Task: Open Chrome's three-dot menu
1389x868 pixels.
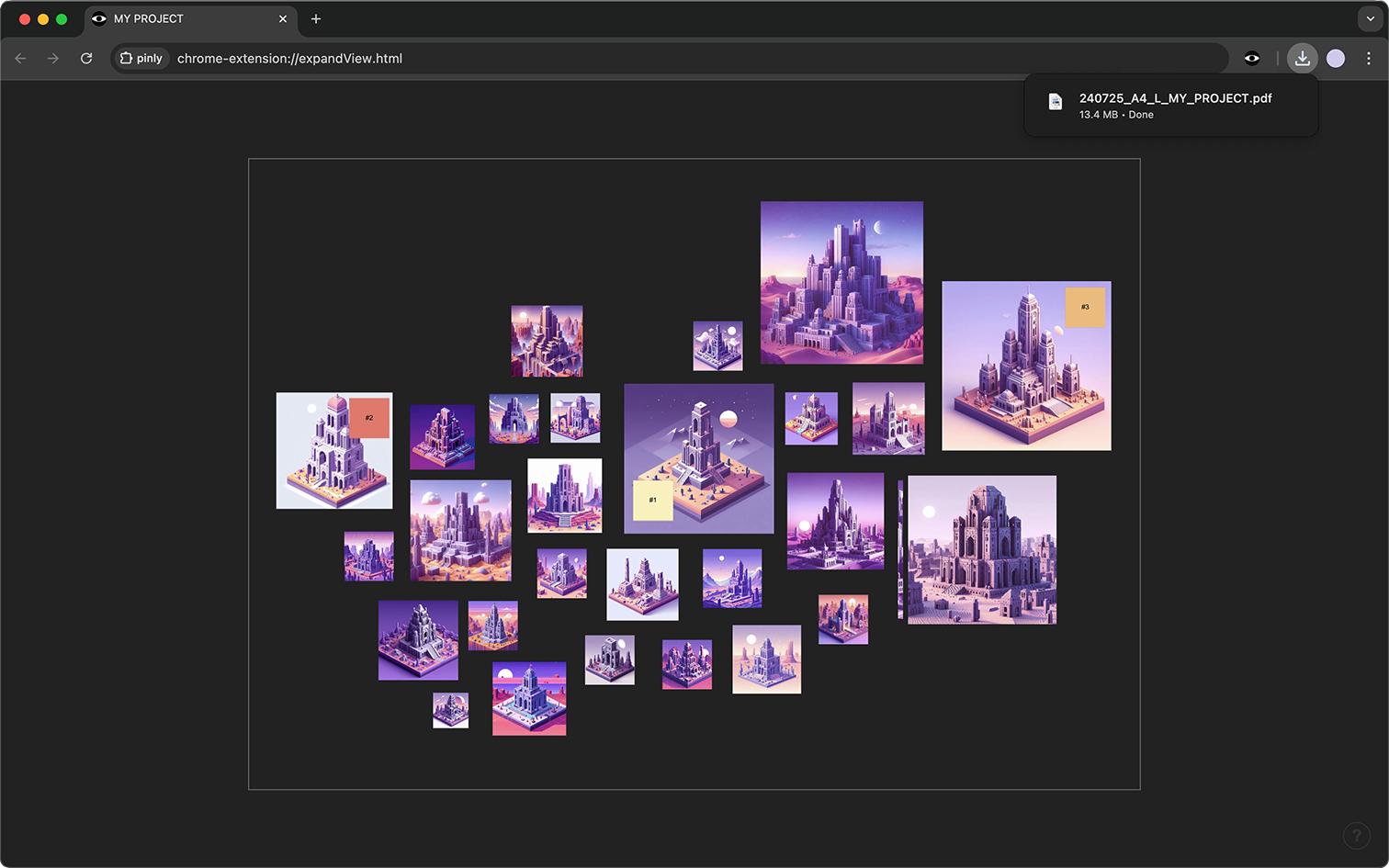Action: pyautogui.click(x=1368, y=58)
